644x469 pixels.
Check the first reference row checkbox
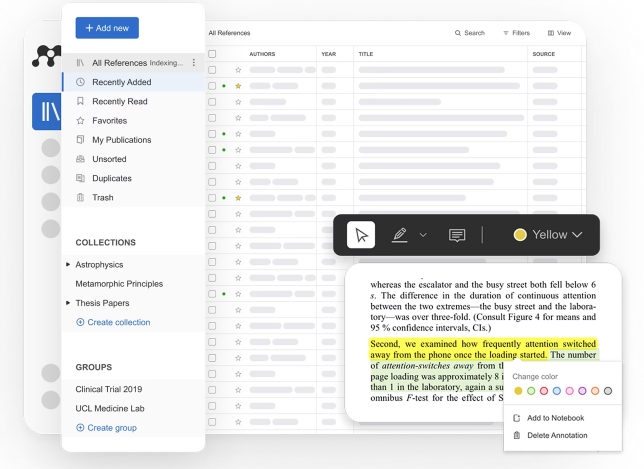[x=212, y=70]
